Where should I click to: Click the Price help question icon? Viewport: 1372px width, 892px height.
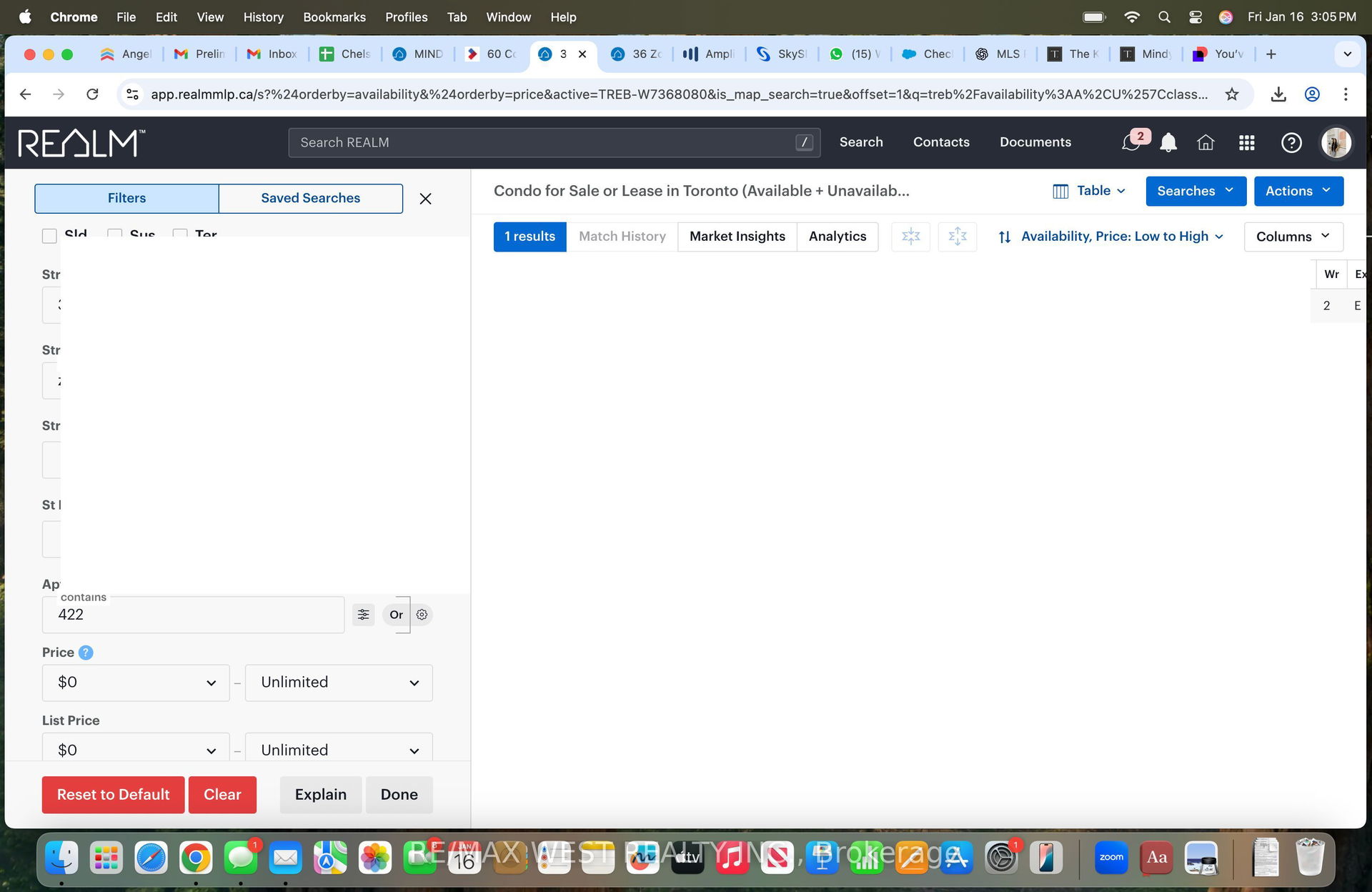[x=86, y=653]
